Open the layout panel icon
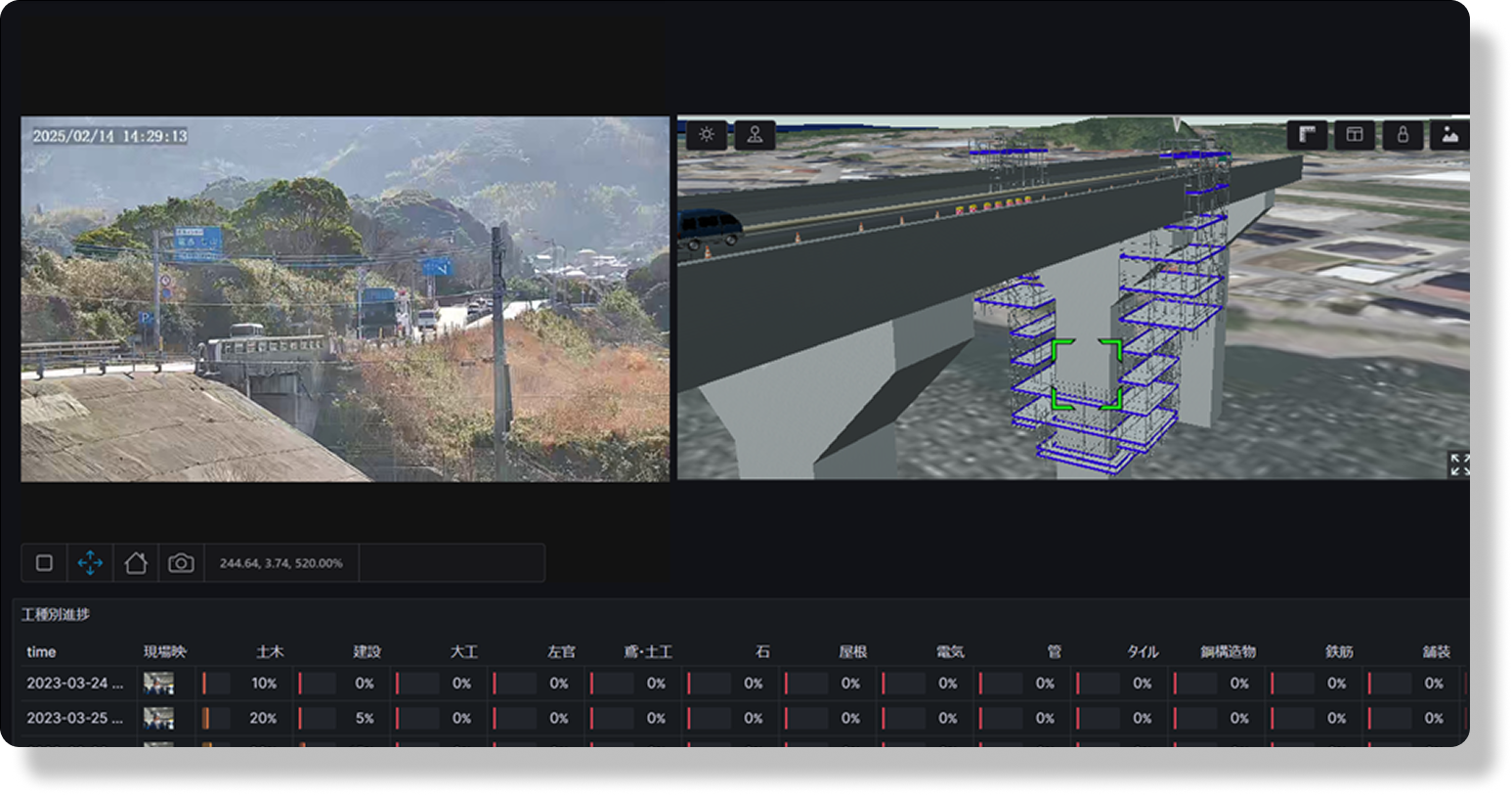Screen dimensions: 1512x795 pyautogui.click(x=1355, y=135)
